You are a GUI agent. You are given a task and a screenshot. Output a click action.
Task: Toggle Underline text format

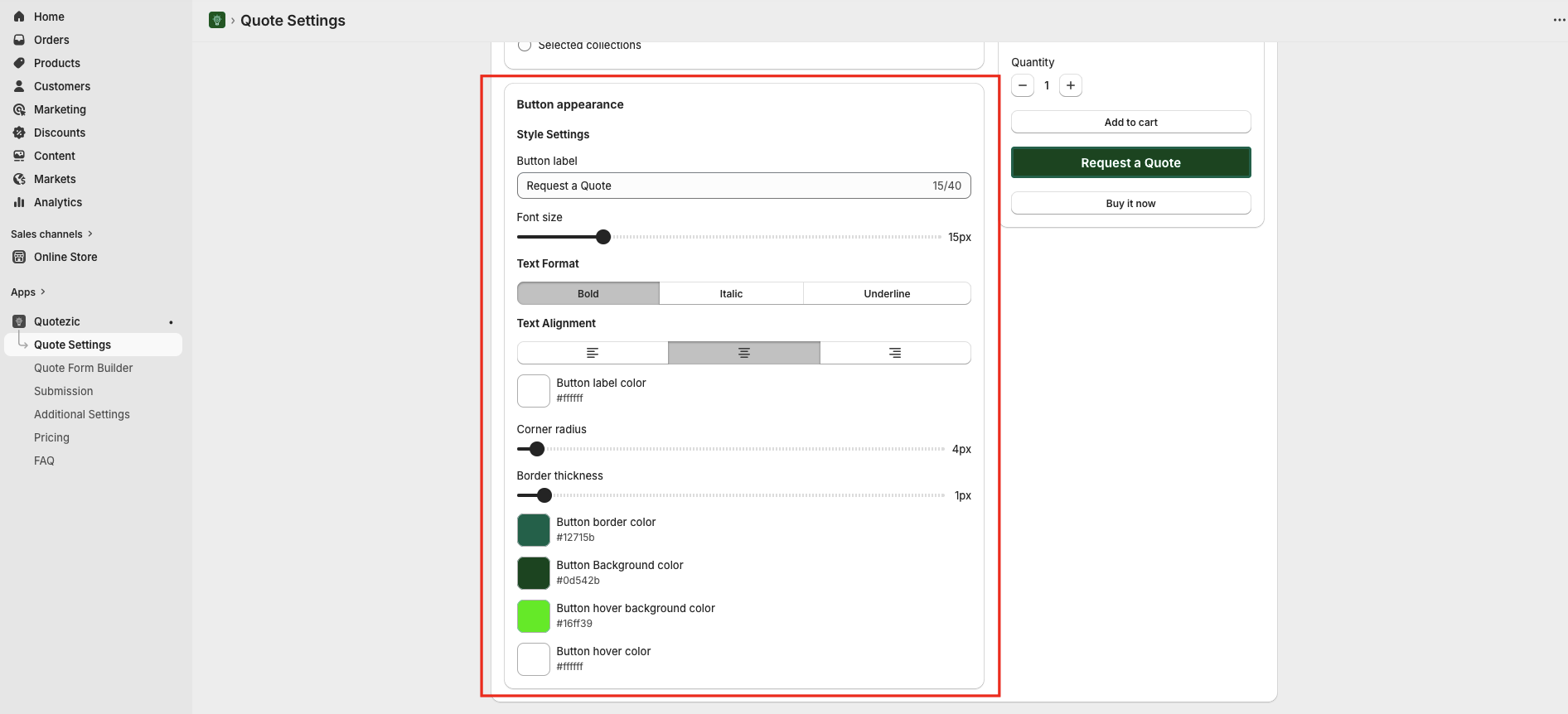point(887,293)
